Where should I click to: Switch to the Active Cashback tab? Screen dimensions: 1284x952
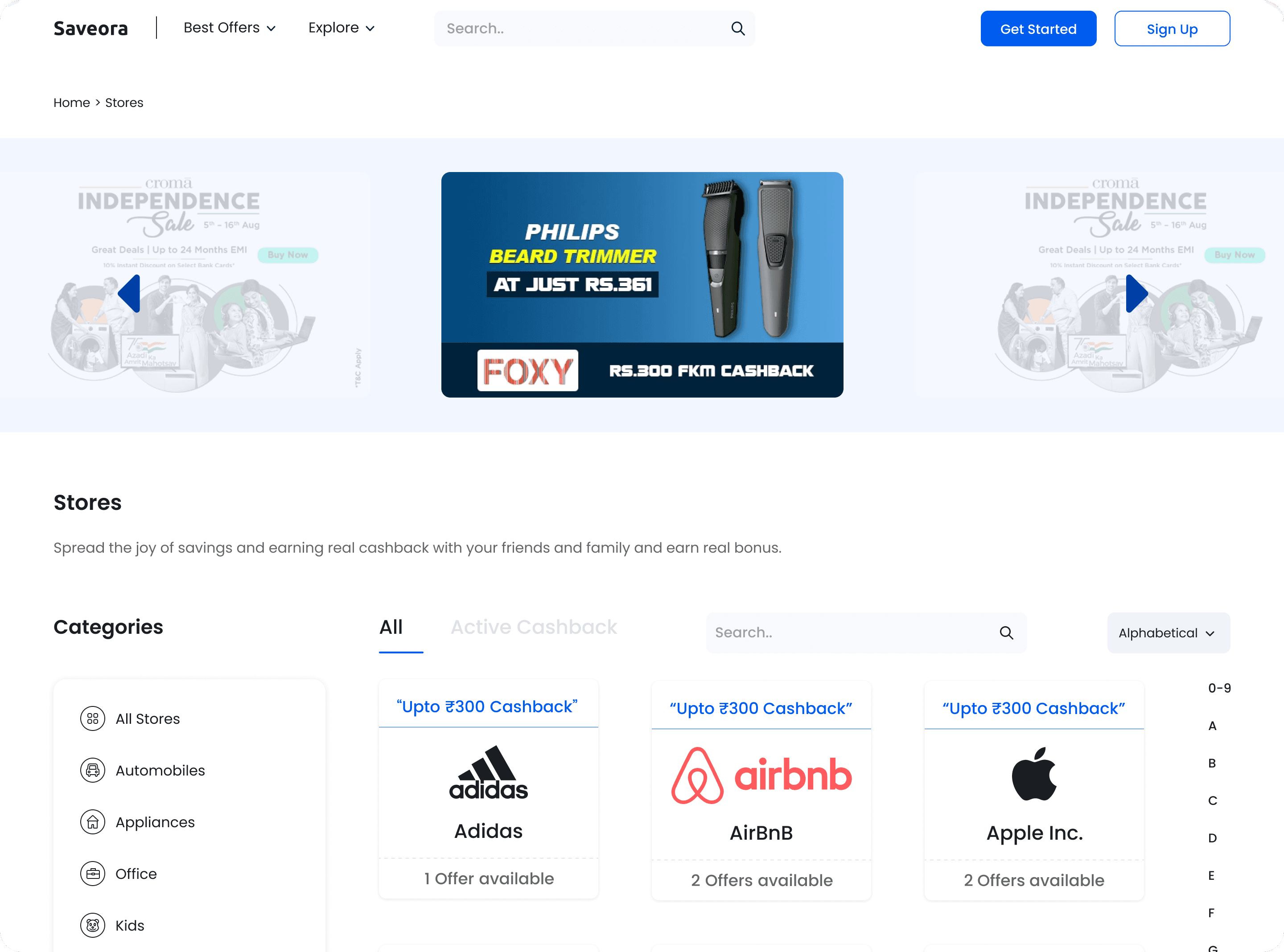point(533,627)
